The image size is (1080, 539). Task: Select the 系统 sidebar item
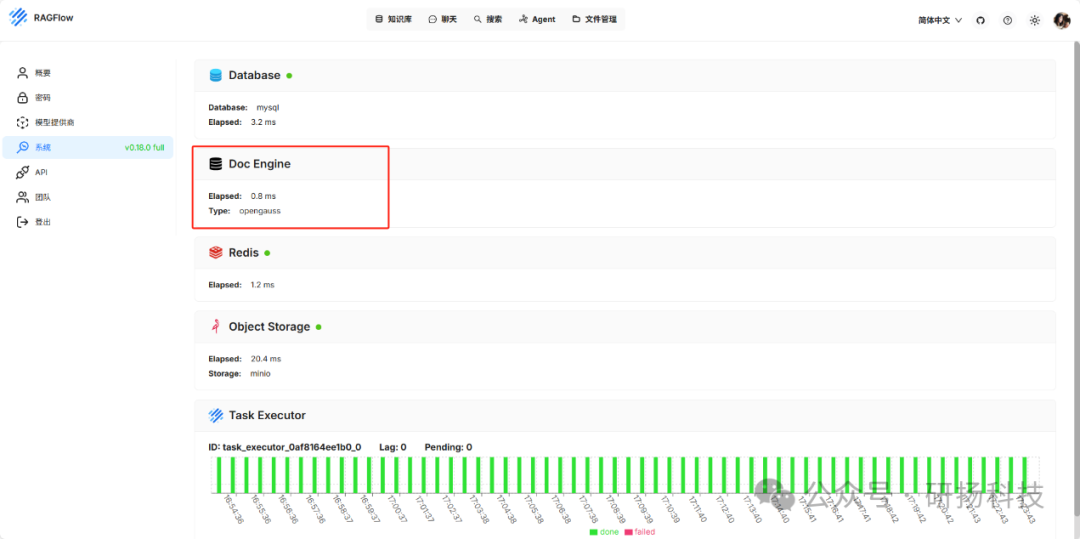click(x=87, y=147)
